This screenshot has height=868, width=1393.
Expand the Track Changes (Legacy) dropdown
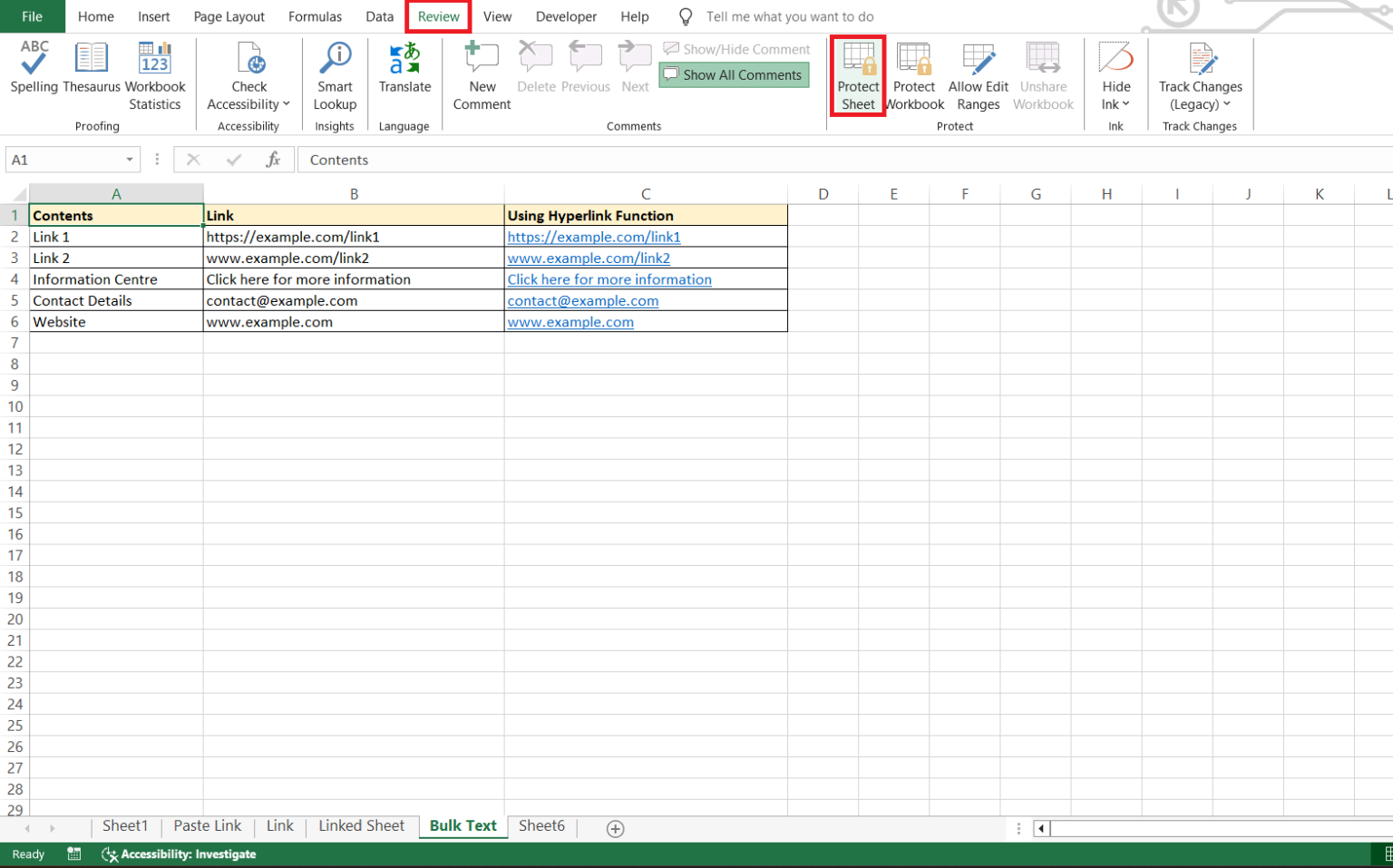point(1229,103)
